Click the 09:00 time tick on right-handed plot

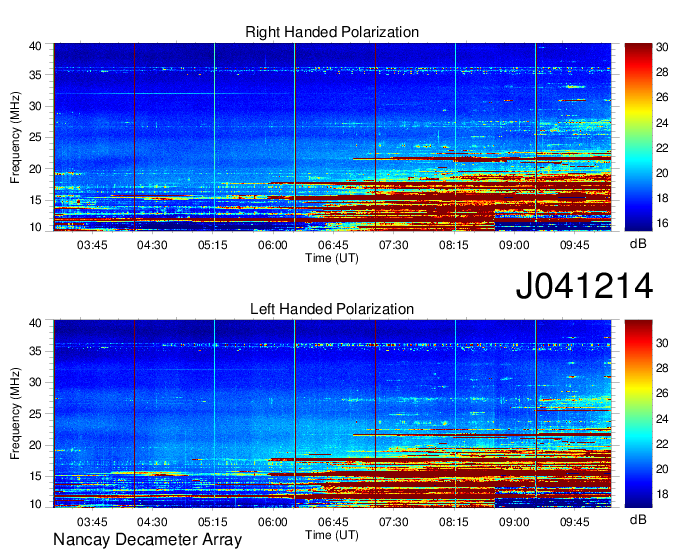point(514,245)
